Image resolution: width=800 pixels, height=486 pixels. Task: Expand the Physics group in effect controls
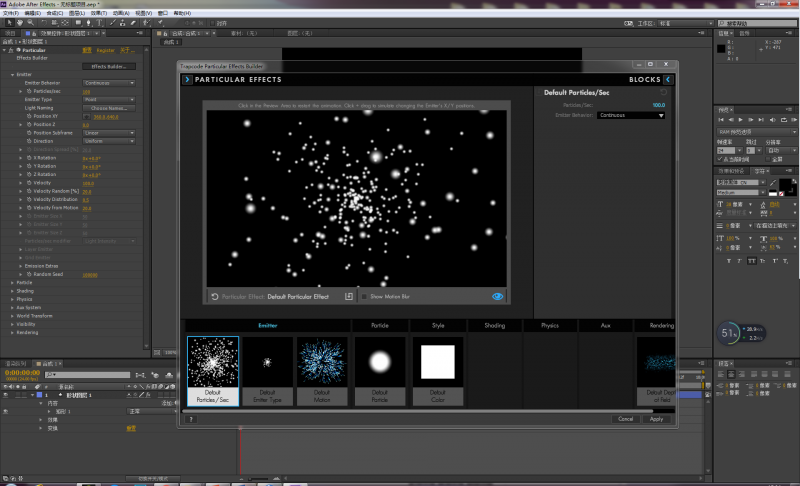click(x=12, y=299)
